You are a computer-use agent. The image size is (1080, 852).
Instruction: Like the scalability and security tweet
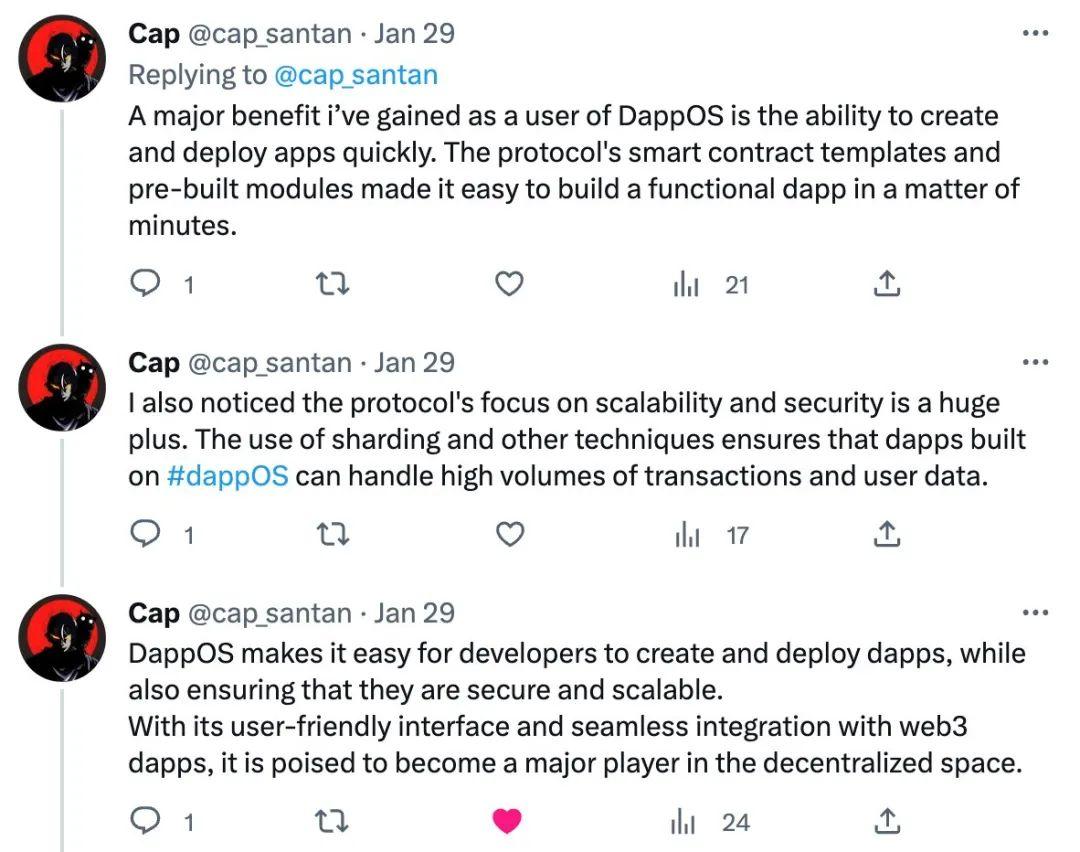(510, 536)
